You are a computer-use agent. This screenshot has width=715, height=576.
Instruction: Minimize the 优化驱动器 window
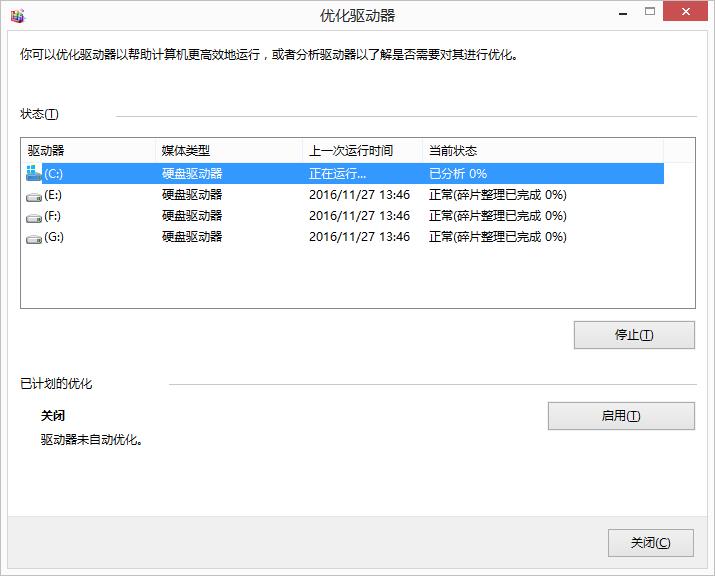coord(623,14)
